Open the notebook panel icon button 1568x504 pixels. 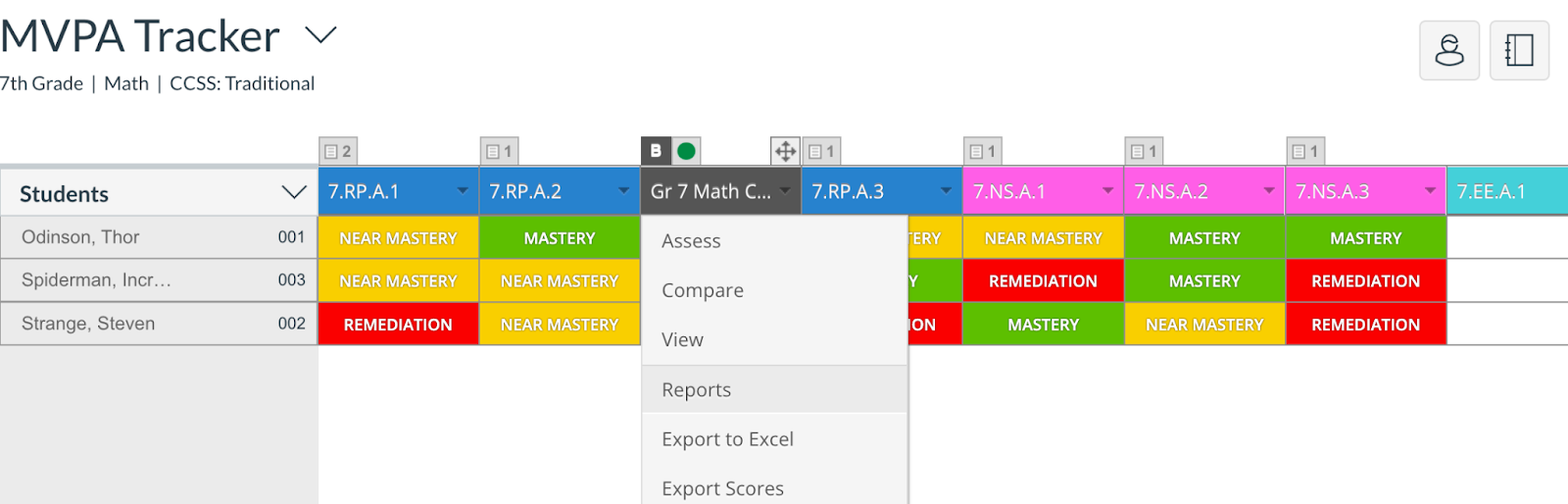tap(1519, 50)
